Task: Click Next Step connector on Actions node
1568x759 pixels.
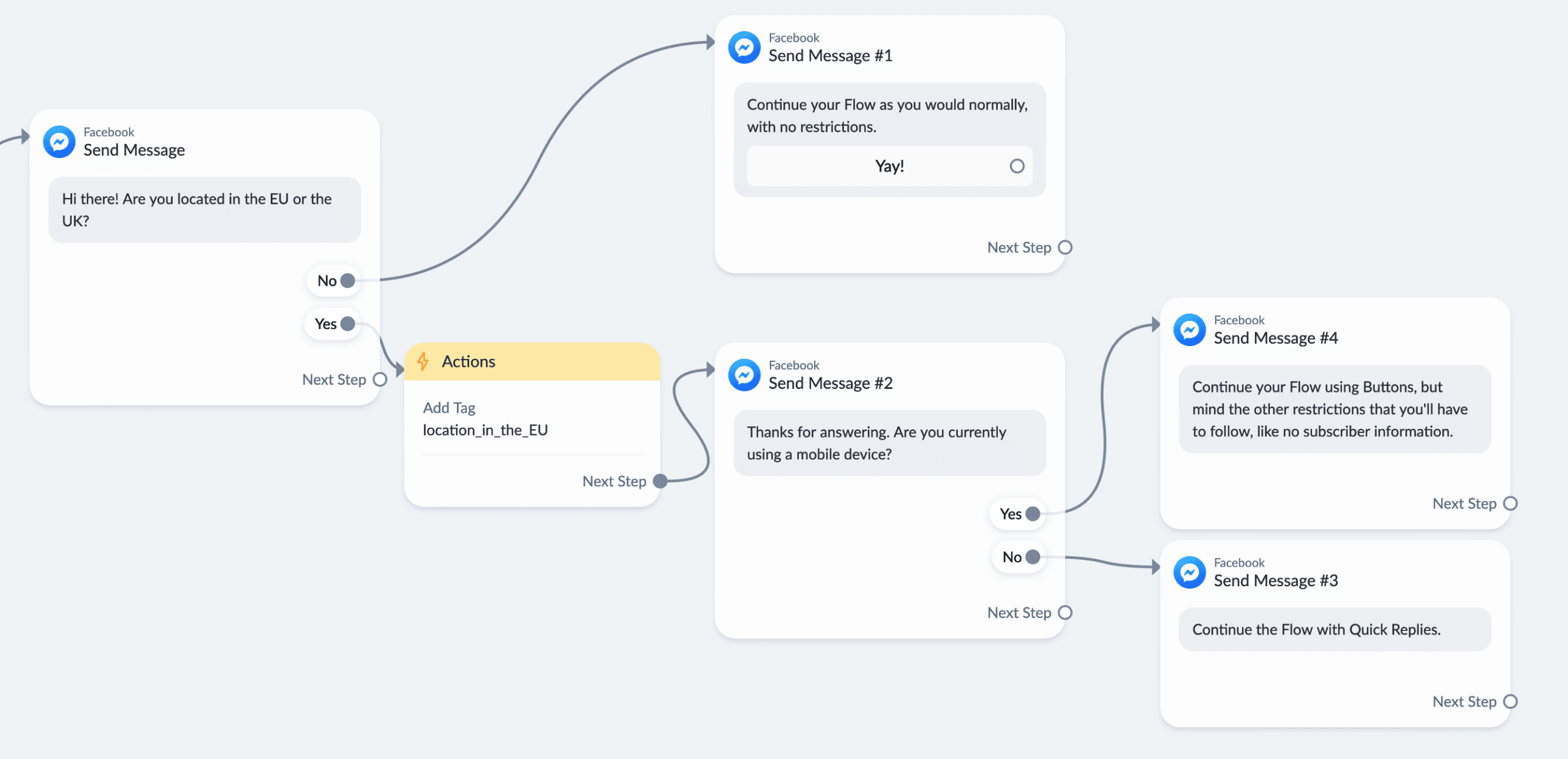Action: coord(660,481)
